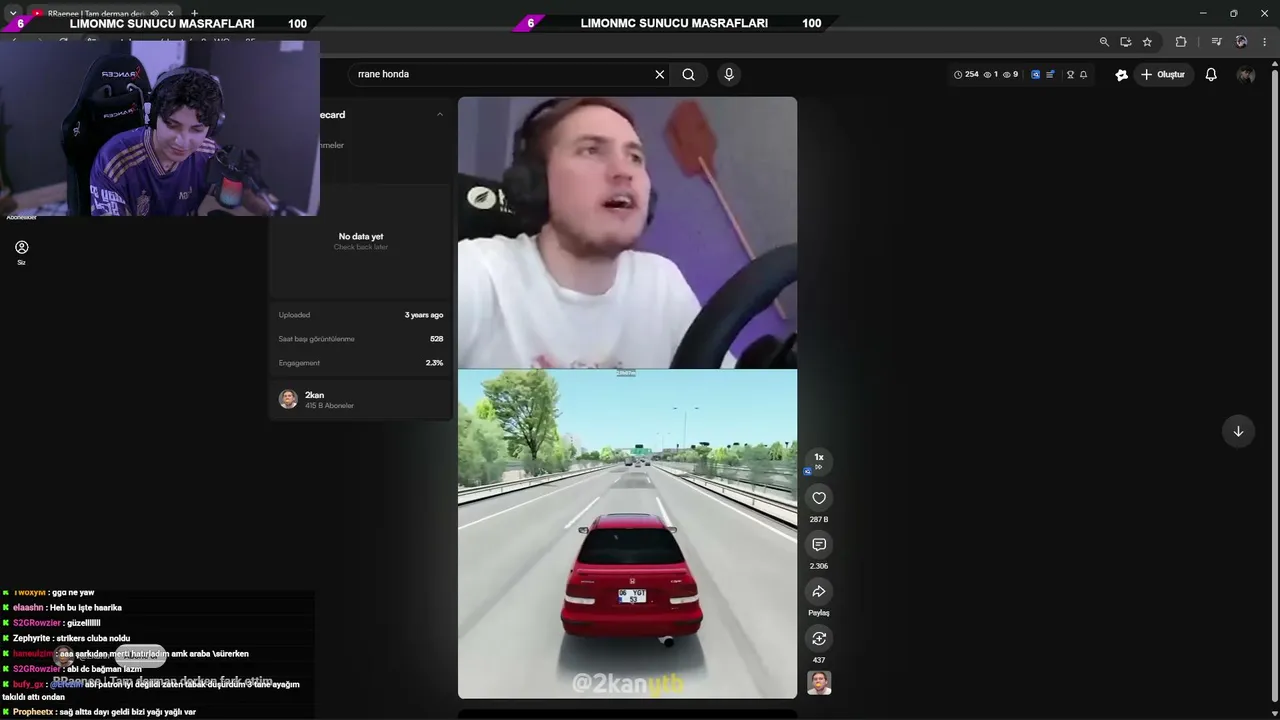This screenshot has height=720, width=1280.
Task: Click the sparkle badge icon beside Oluştur
Action: point(1122,74)
